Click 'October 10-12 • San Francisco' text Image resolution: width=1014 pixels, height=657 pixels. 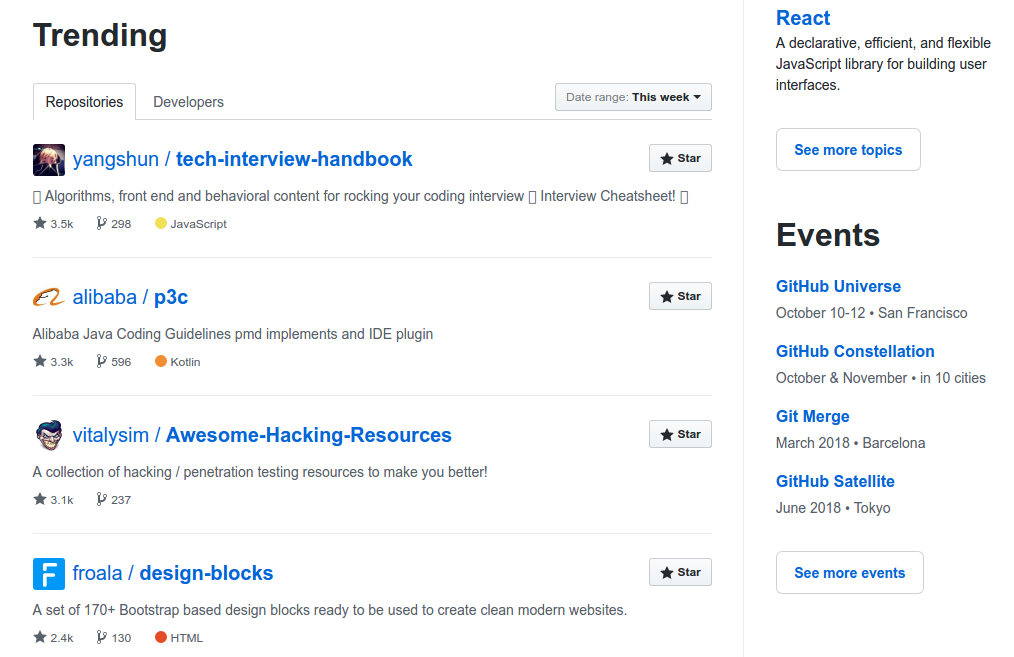tap(871, 313)
